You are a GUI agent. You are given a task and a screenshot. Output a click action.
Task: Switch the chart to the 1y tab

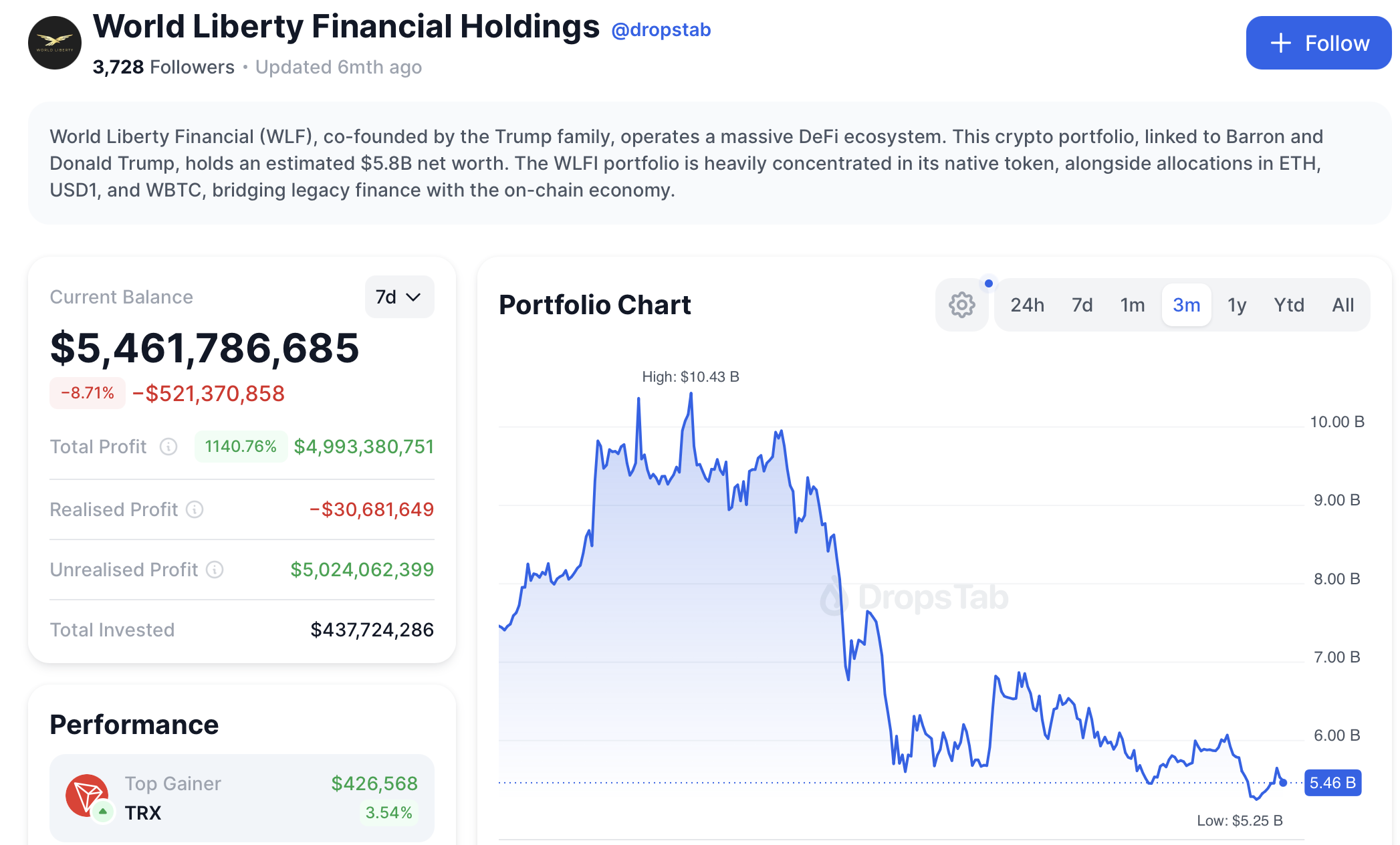1238,305
